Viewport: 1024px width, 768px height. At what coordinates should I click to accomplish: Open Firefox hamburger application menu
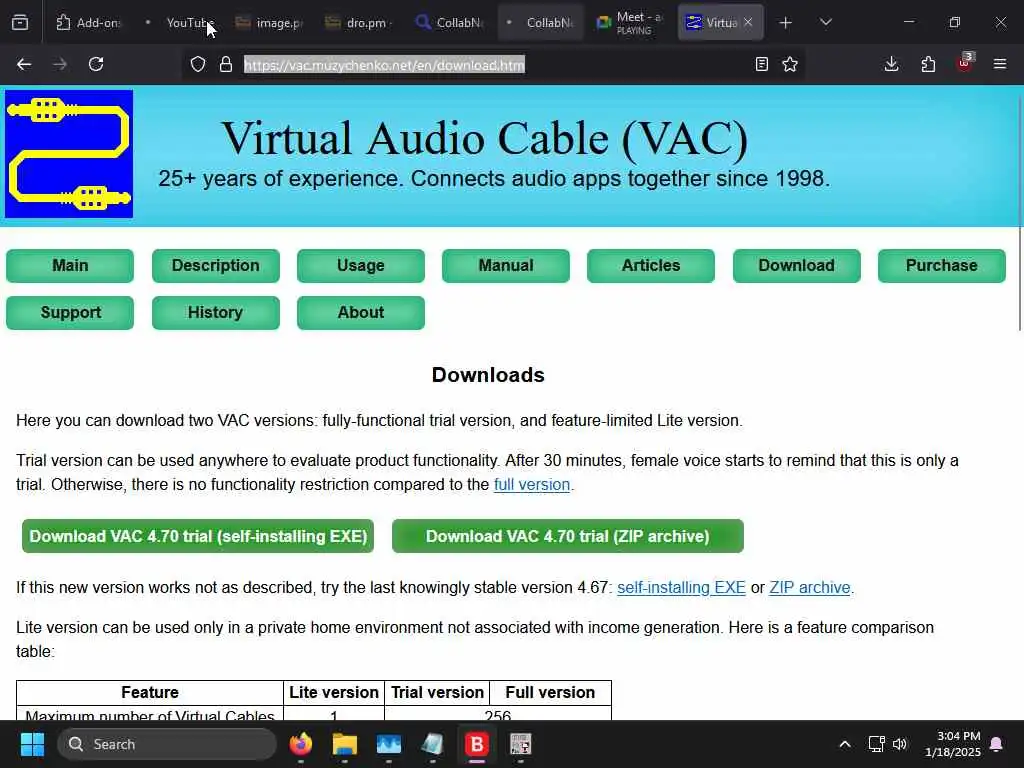click(x=1000, y=64)
